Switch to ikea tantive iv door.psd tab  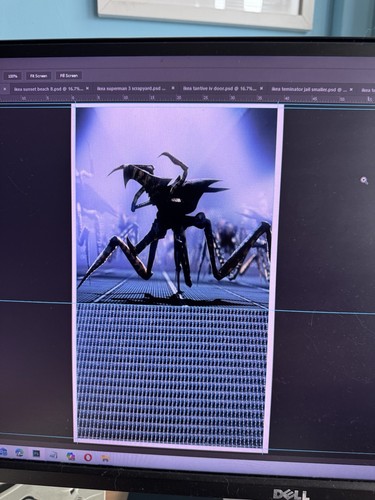coord(219,89)
